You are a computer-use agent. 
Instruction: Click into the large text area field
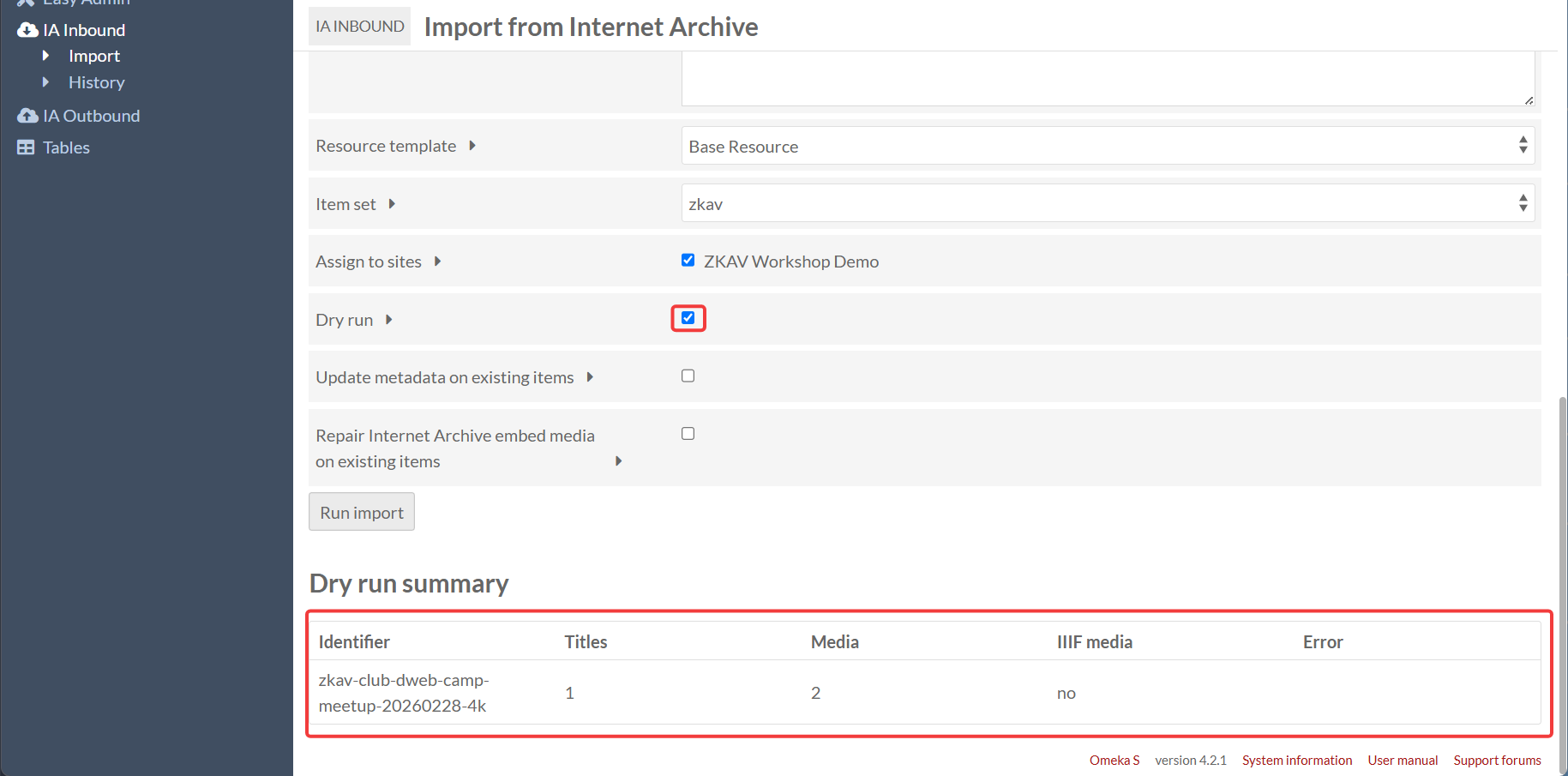pos(1108,78)
